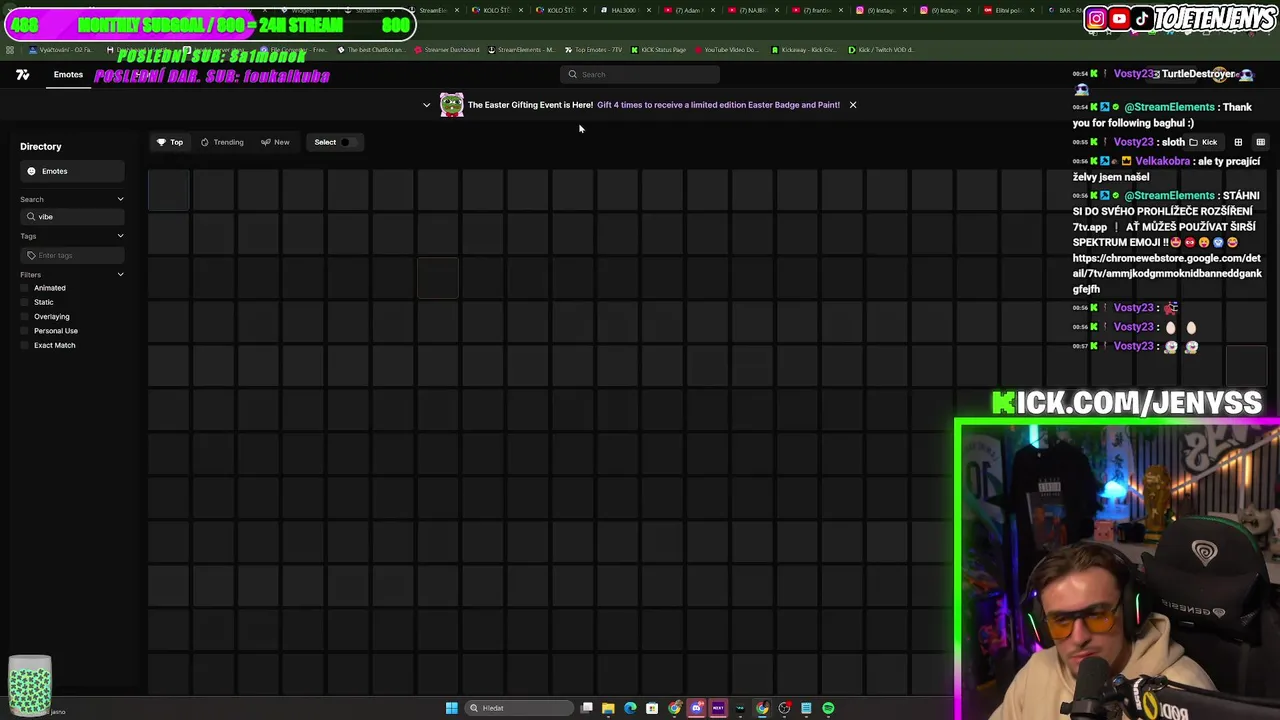
Task: Click the smiley icon beside Emotes
Action: pos(31,171)
